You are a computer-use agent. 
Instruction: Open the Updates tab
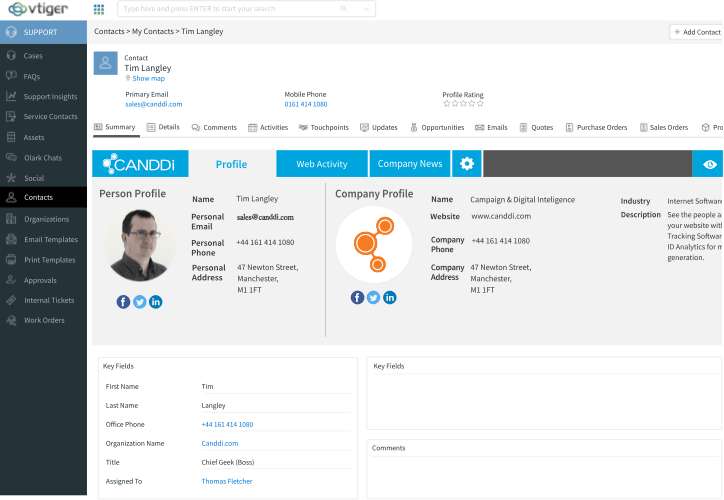tap(379, 127)
